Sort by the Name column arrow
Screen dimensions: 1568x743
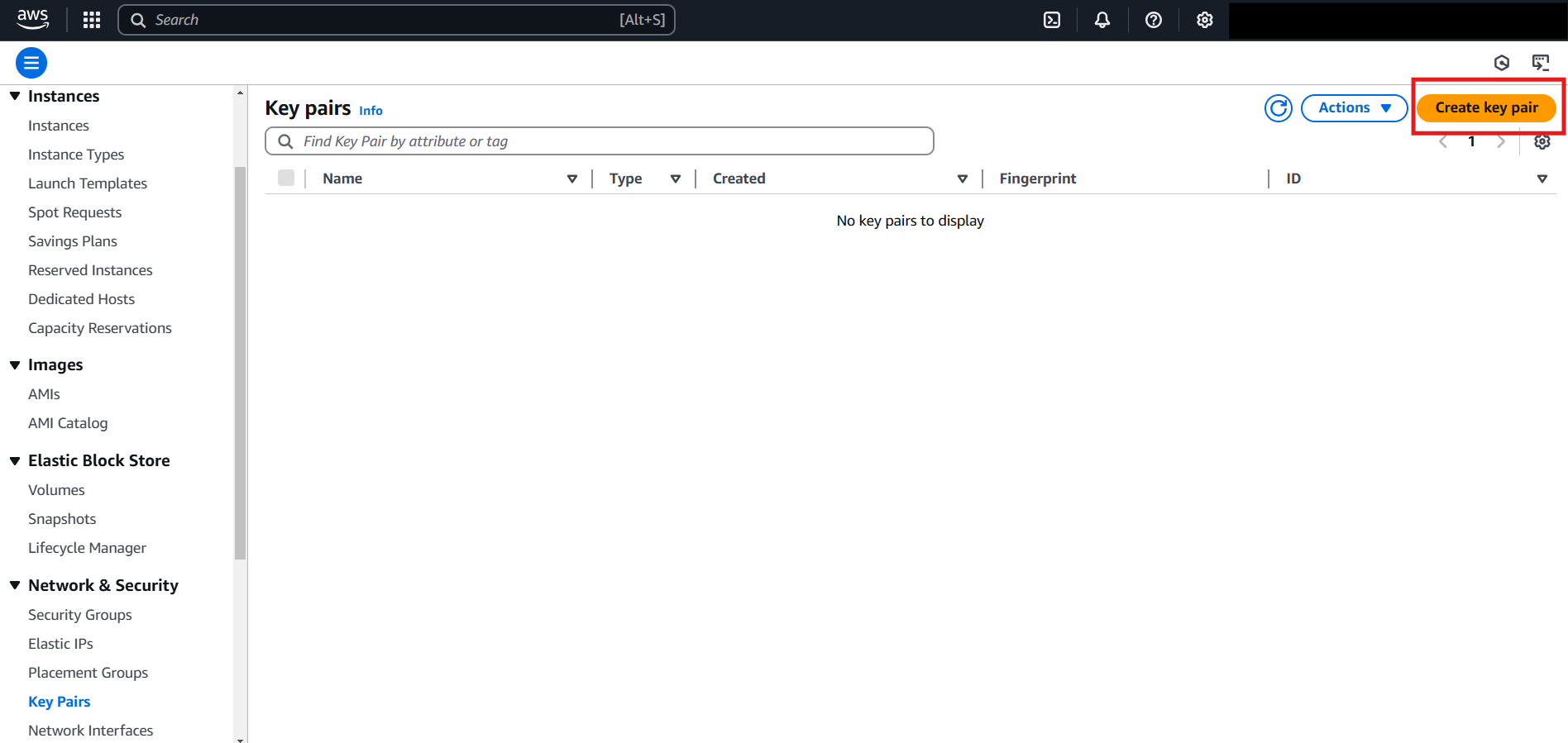[572, 179]
